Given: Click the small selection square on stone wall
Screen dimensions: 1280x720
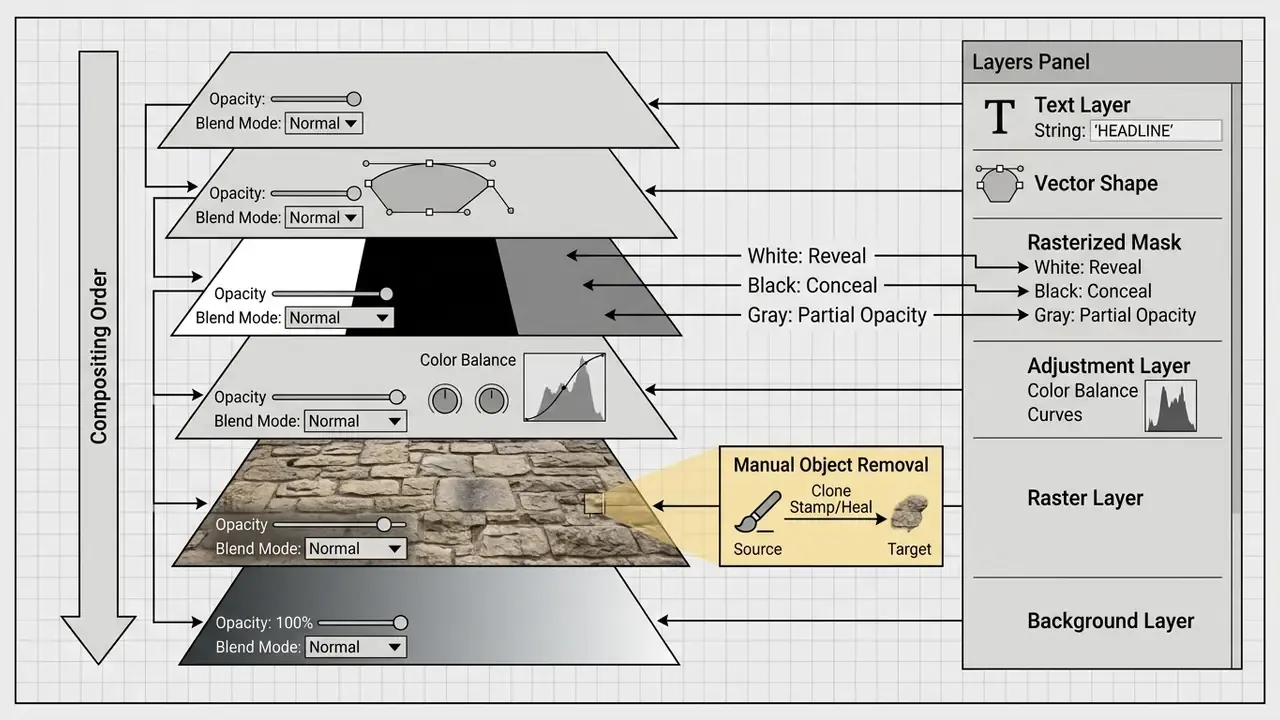Looking at the screenshot, I should click(x=593, y=504).
